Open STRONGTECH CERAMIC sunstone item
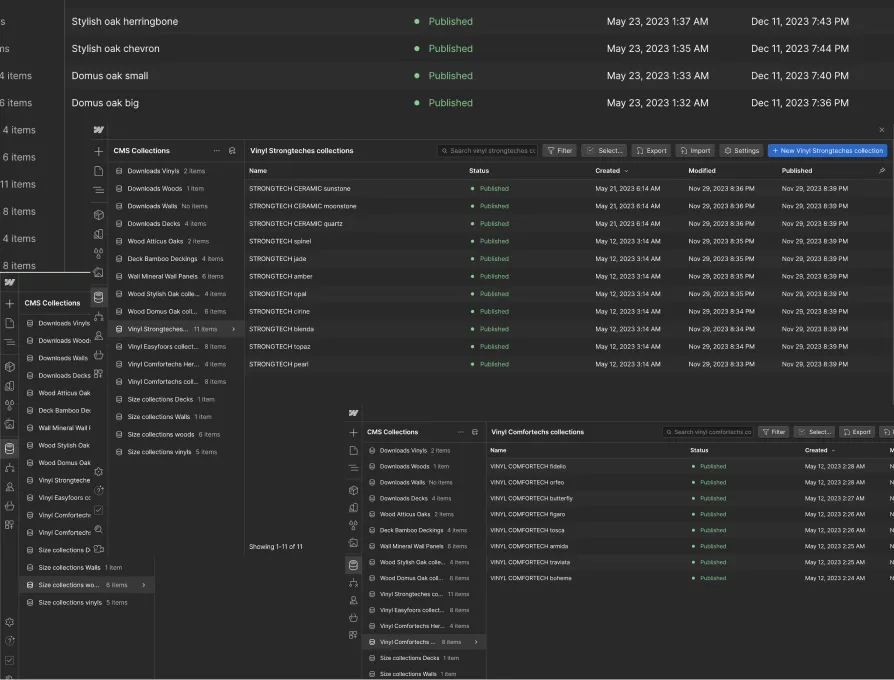The image size is (894, 680). (x=568, y=189)
